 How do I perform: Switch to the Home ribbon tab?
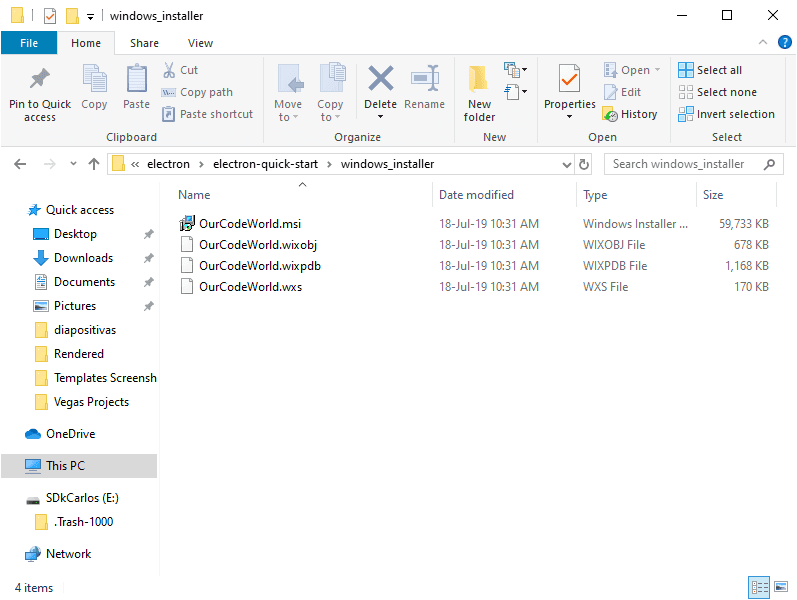tap(86, 43)
